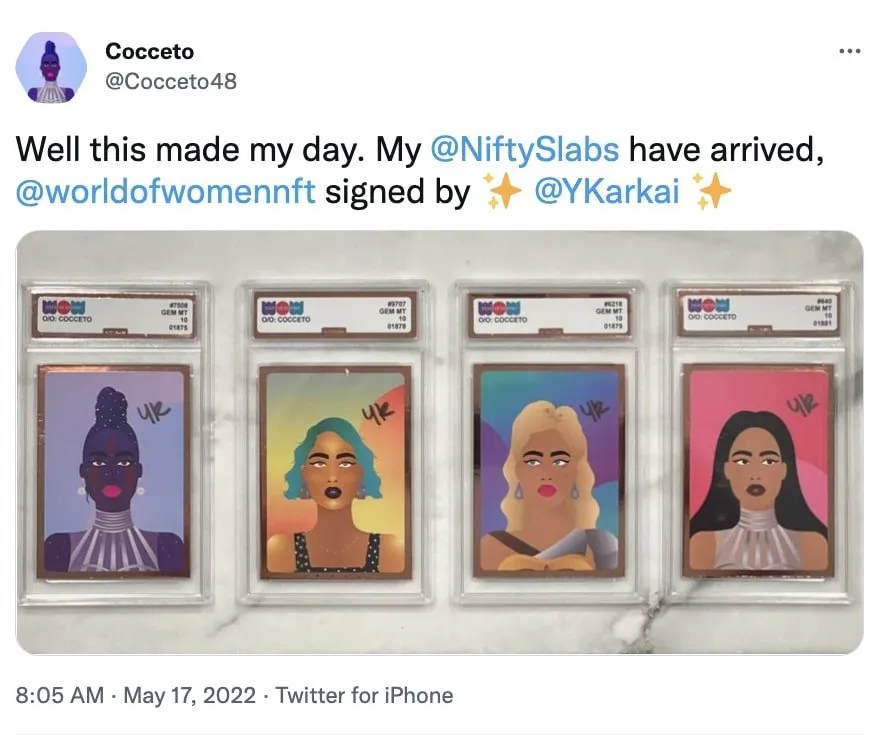Viewport: 876px width, 740px height.
Task: Open the @Cocceto48 handle
Action: point(170,81)
